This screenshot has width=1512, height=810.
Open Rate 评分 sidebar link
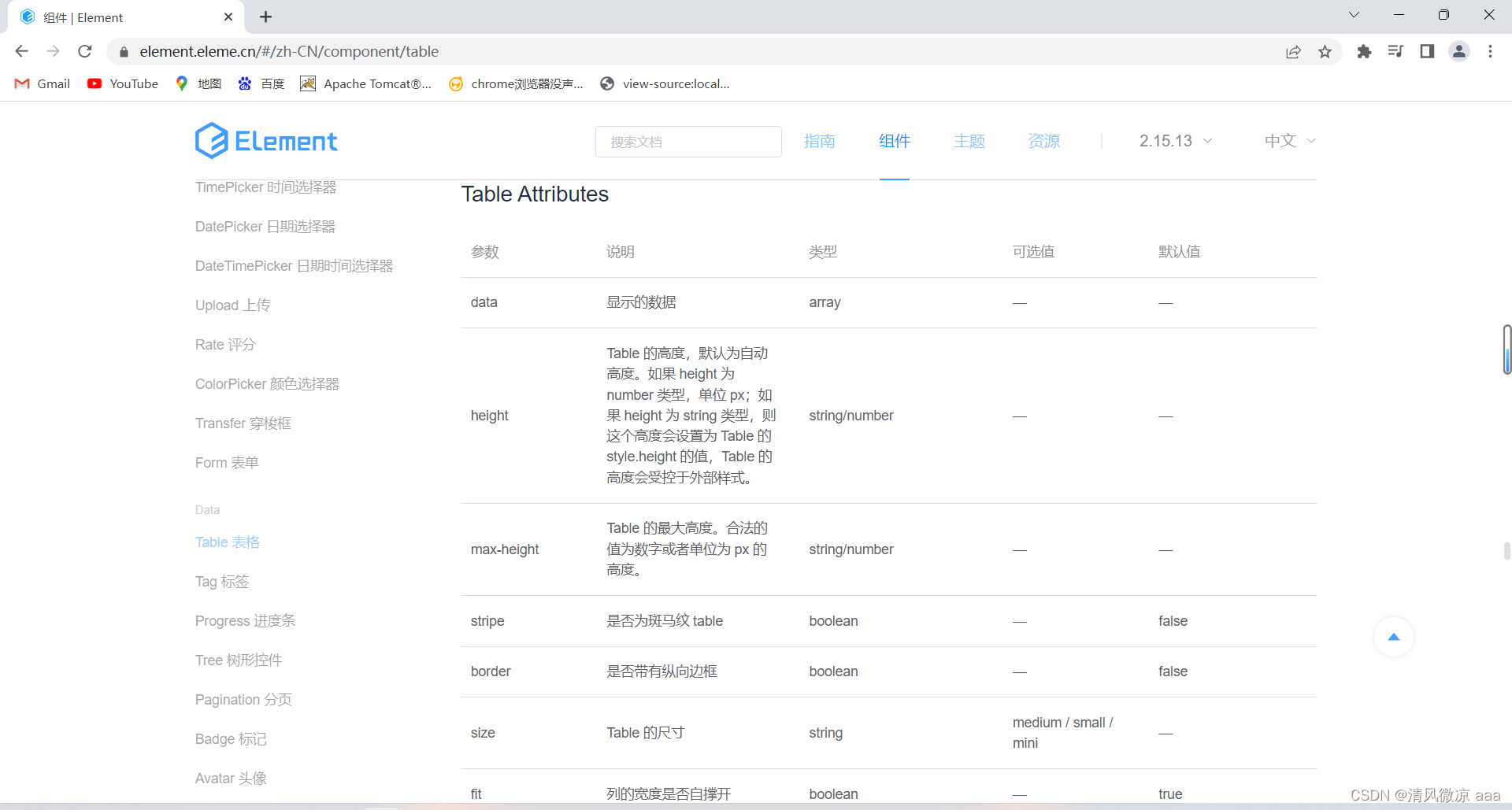pos(225,345)
